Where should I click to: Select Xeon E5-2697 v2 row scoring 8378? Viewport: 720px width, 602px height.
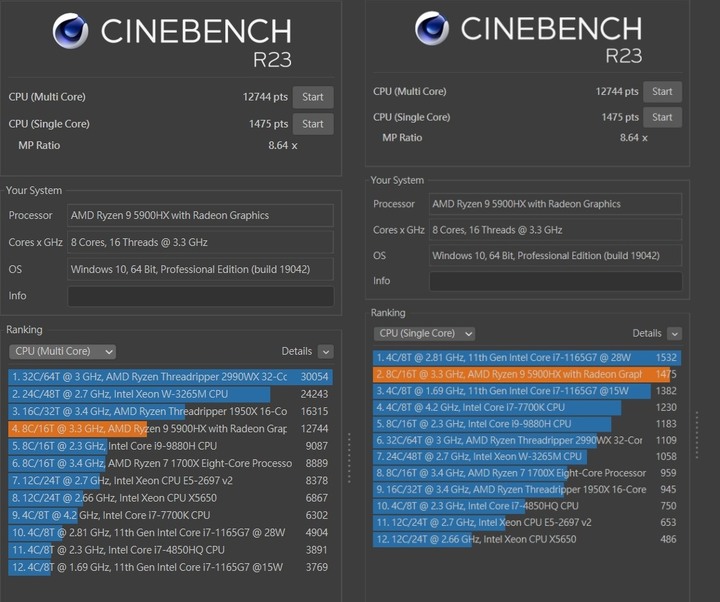coord(170,481)
